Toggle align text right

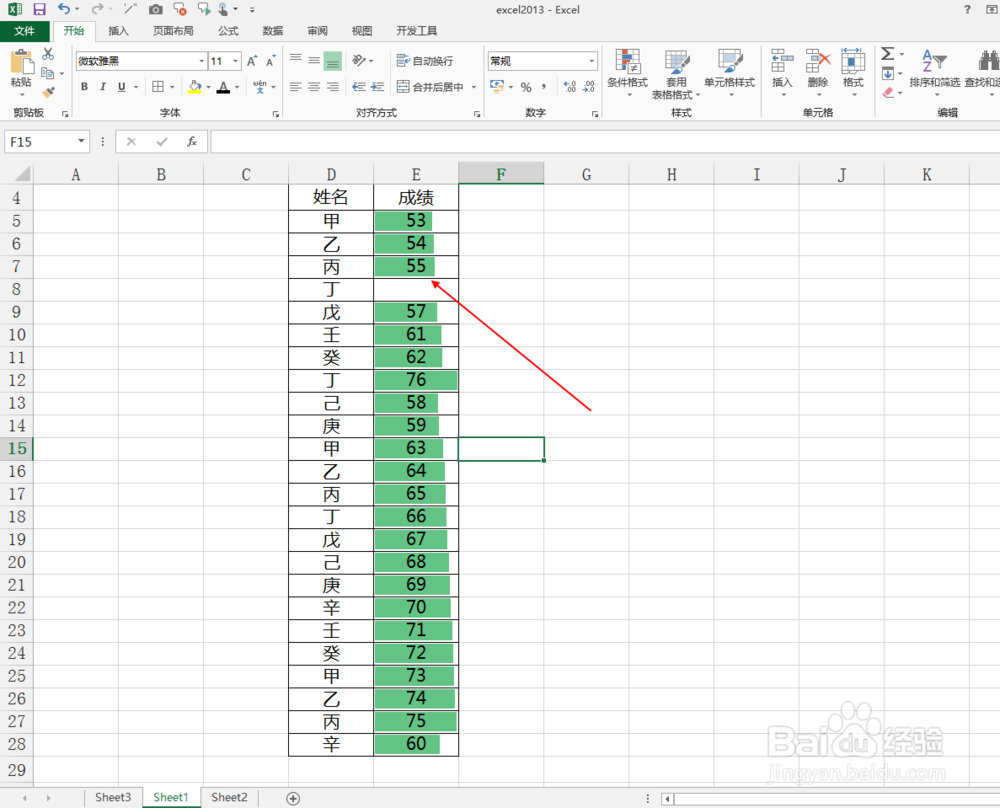coord(333,87)
